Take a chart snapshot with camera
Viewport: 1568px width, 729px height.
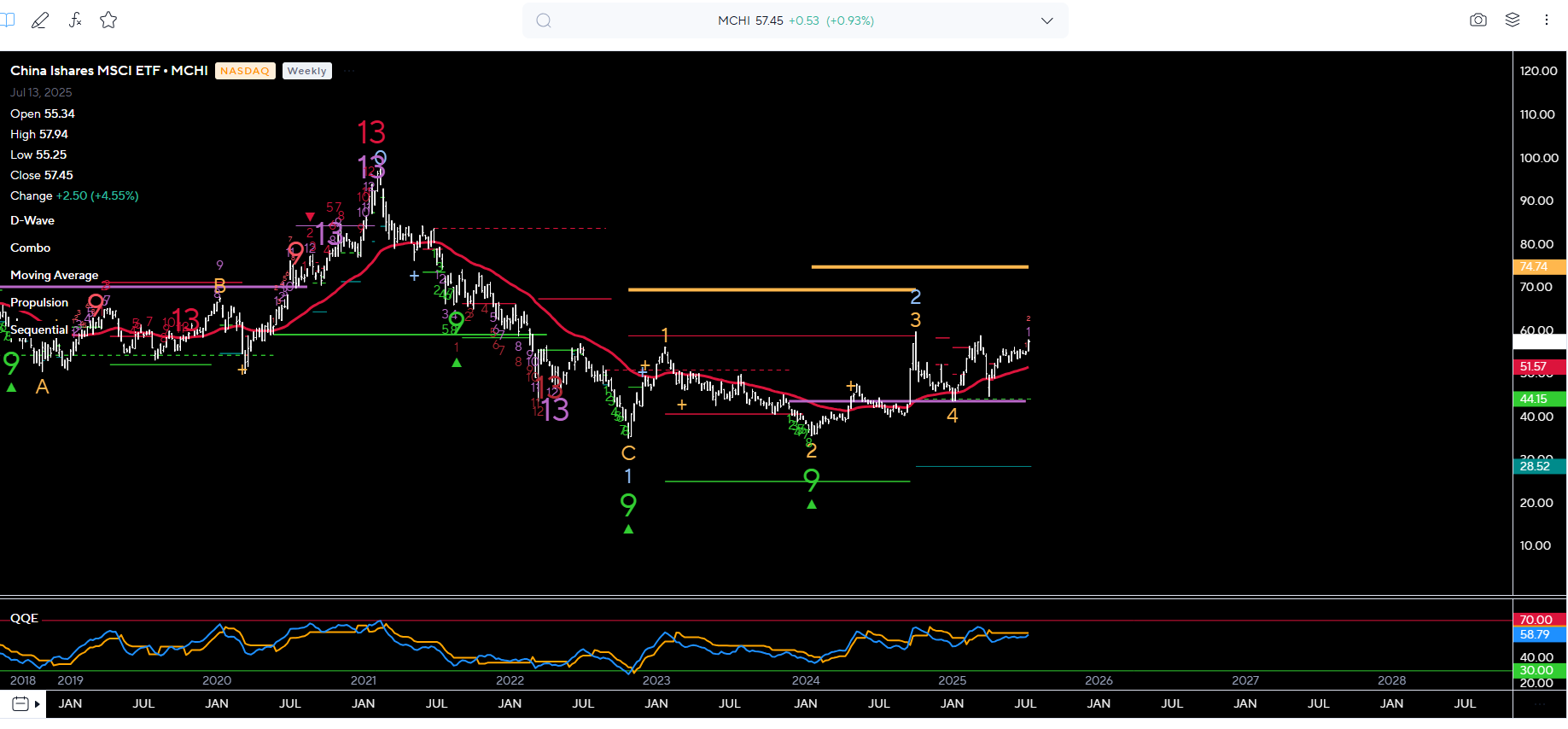(1478, 20)
